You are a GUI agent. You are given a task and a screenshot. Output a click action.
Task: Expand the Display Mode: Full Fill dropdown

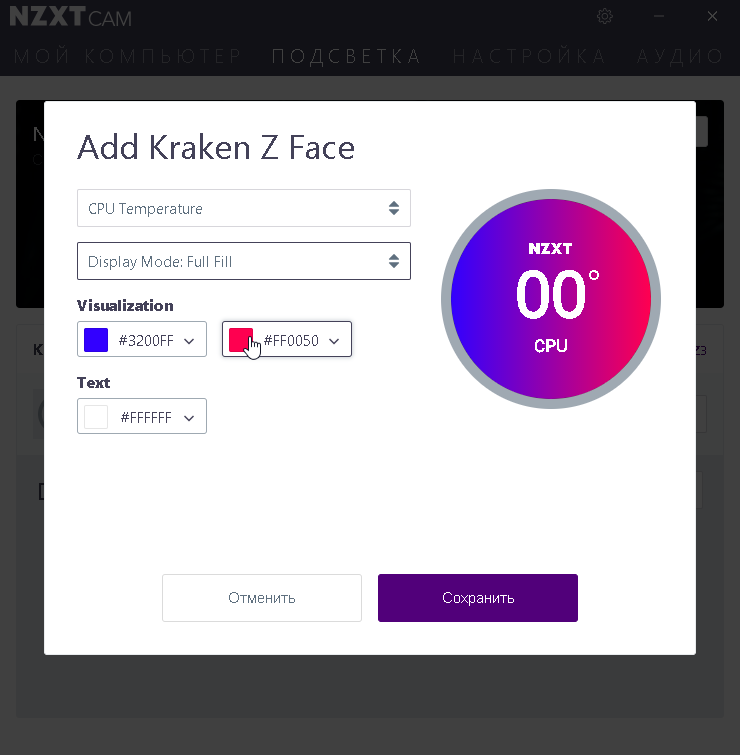click(244, 262)
